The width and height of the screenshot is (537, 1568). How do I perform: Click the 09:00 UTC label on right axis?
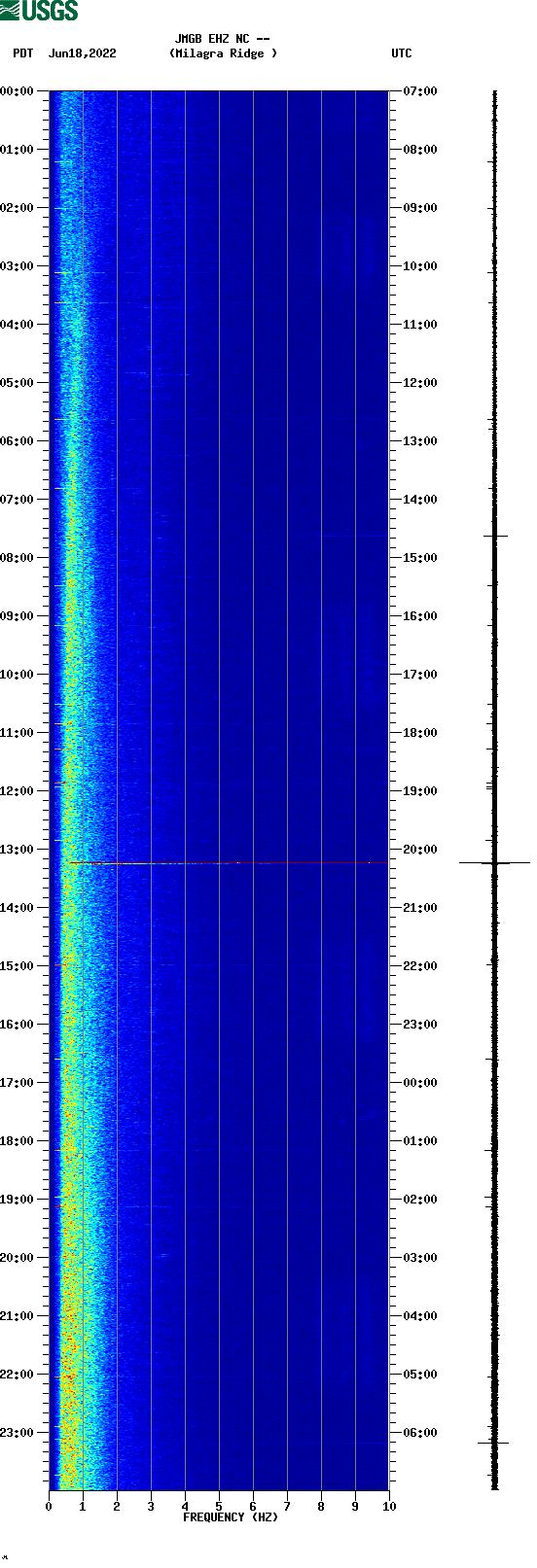tap(420, 208)
